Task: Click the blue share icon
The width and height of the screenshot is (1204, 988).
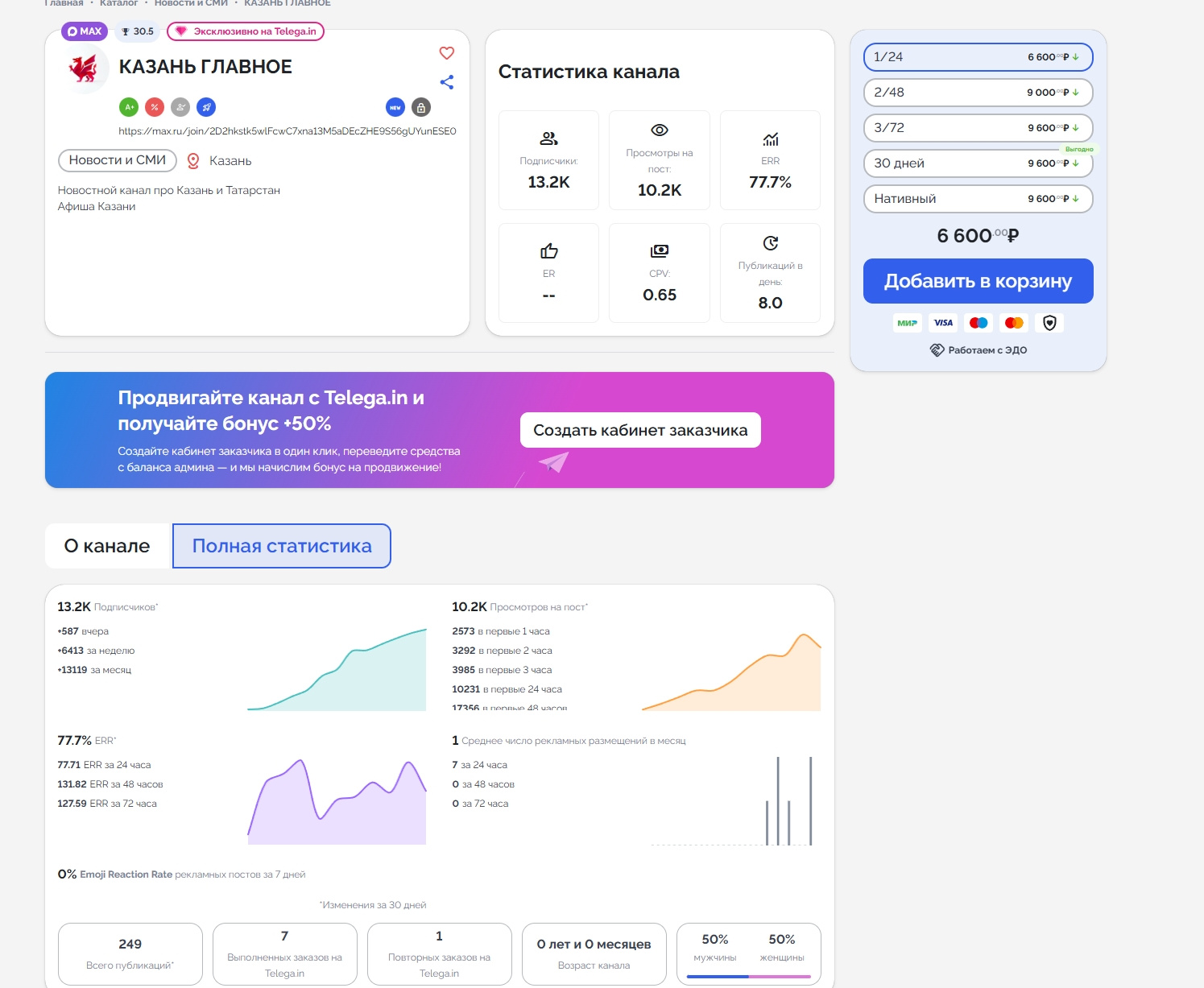Action: coord(447,82)
